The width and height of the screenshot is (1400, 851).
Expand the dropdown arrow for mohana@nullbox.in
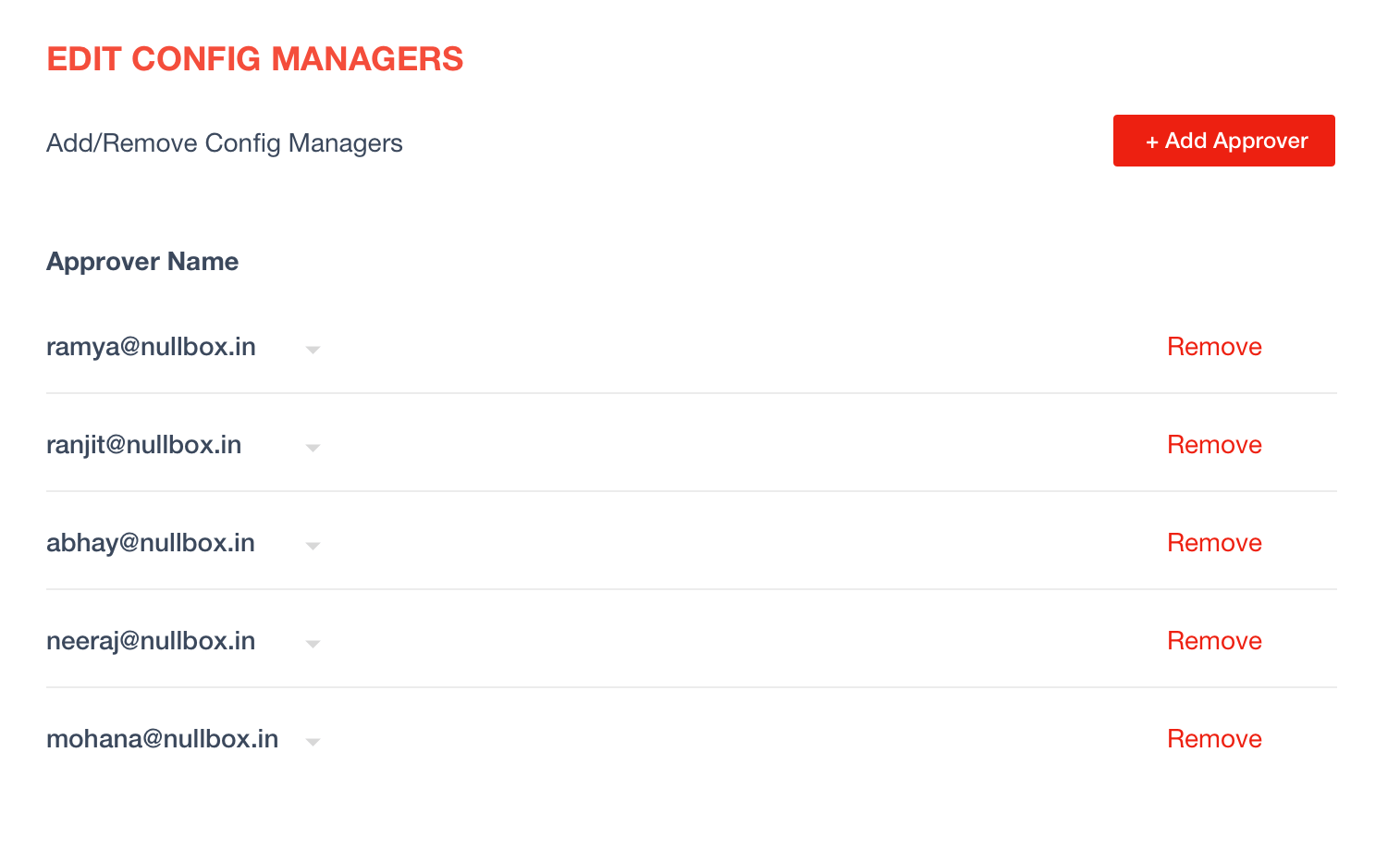click(313, 742)
